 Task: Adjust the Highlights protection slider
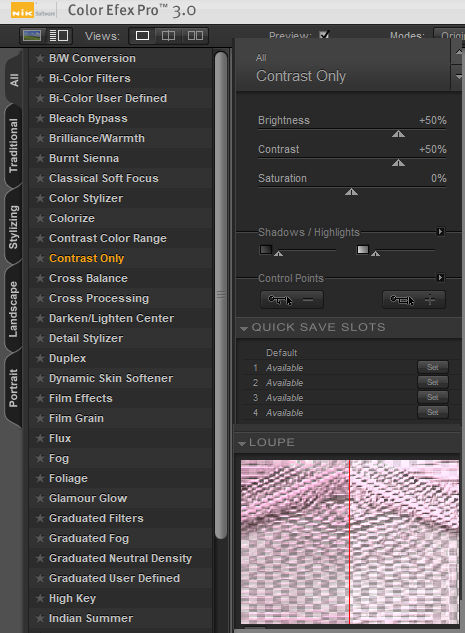pos(375,253)
